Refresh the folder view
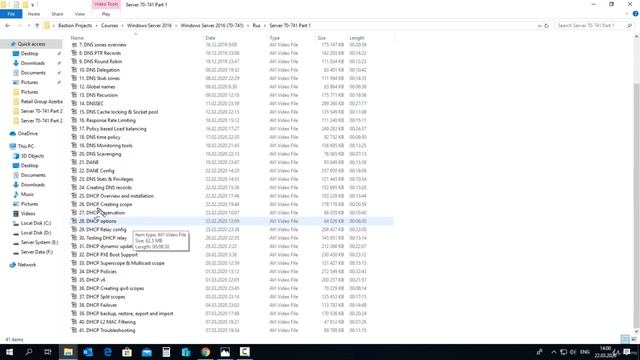This screenshot has height=360, width=640. tap(547, 25)
